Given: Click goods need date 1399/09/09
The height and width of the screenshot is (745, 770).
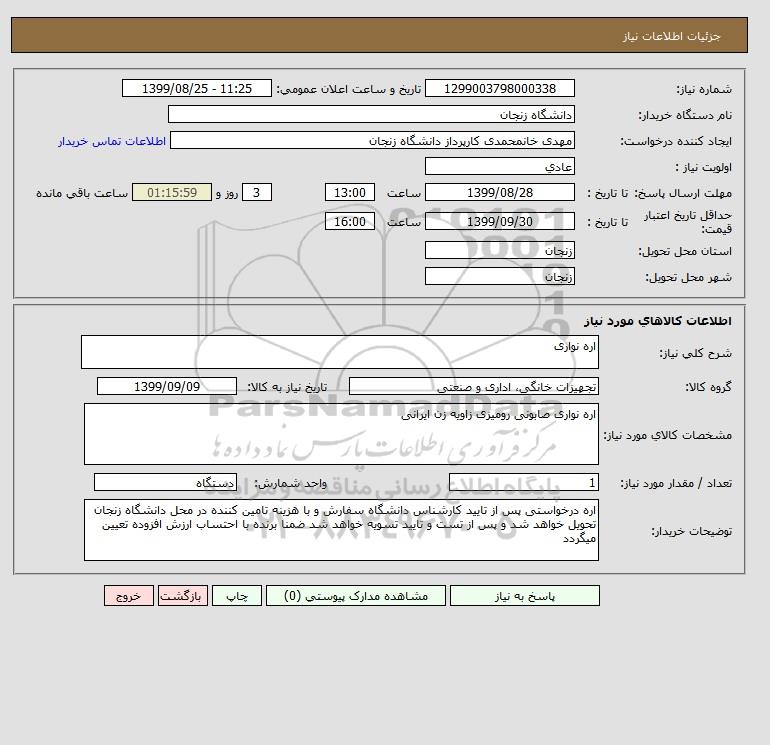Looking at the screenshot, I should pos(167,386).
